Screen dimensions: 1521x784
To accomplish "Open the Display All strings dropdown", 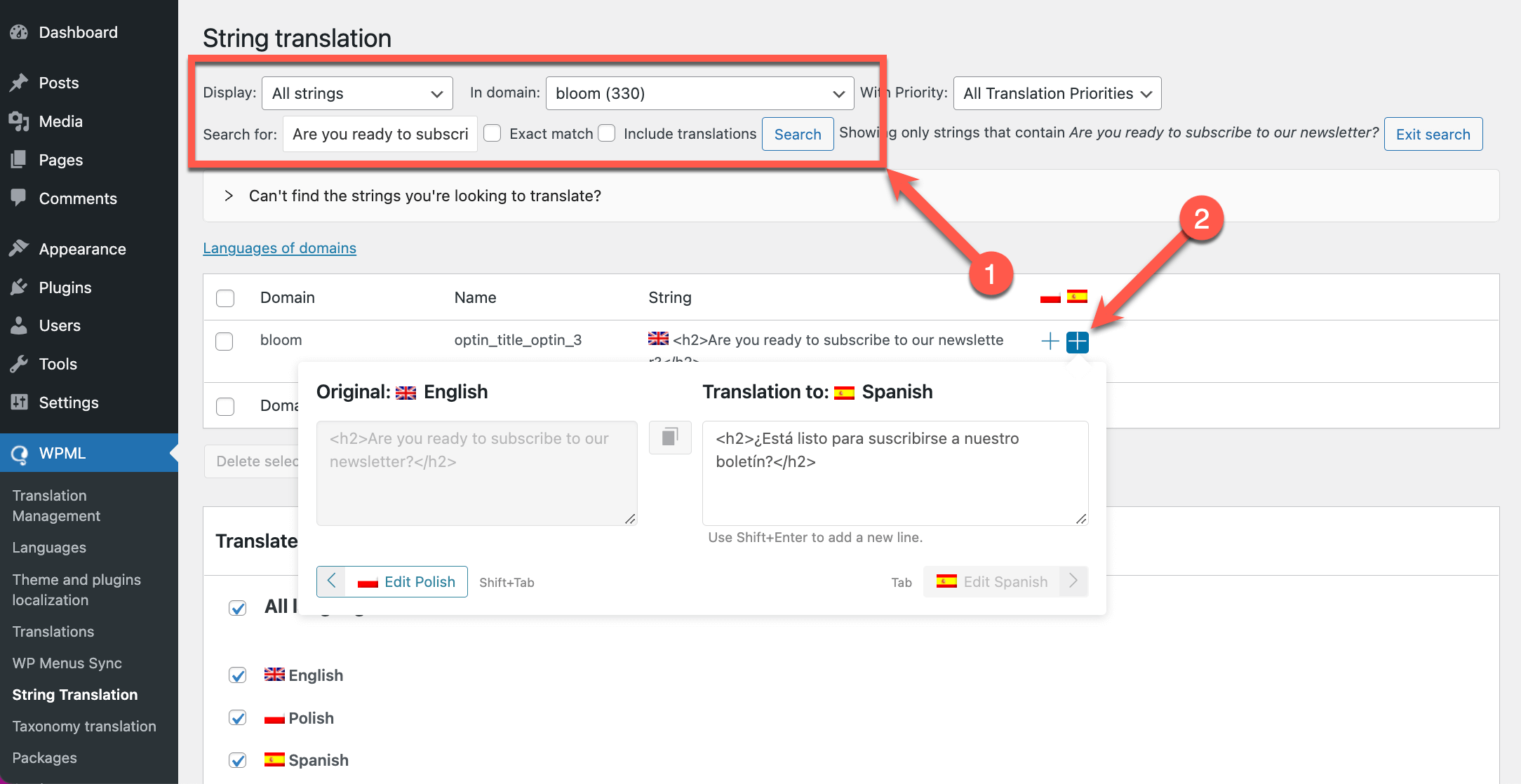I will (x=357, y=93).
